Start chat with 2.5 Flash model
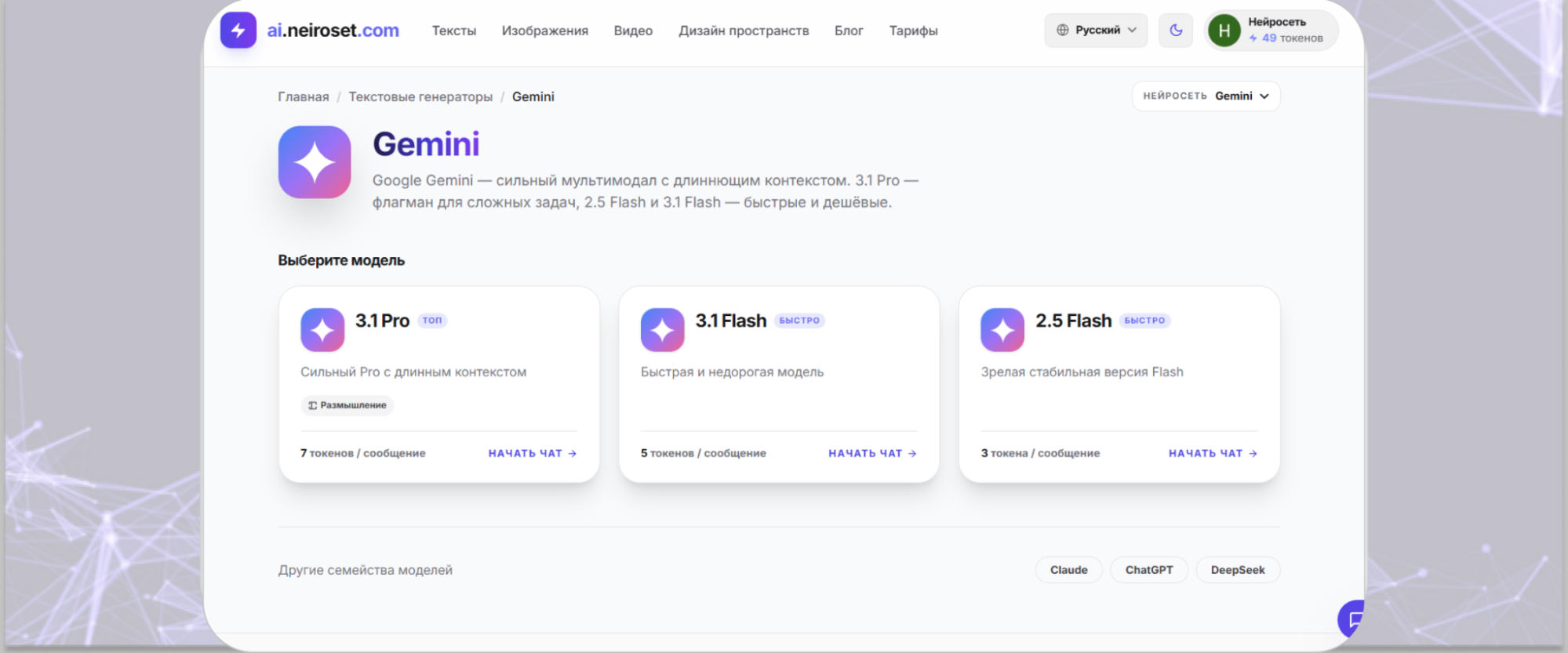 tap(1213, 453)
